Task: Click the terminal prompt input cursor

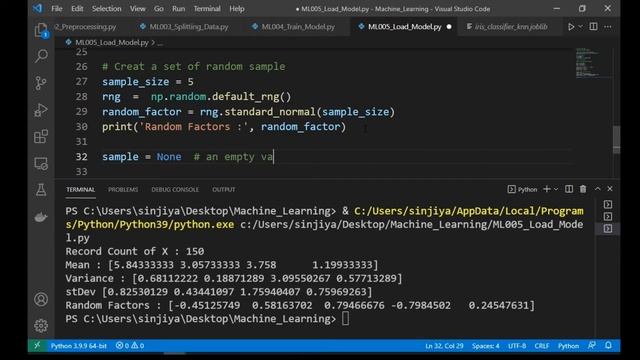Action: click(x=345, y=319)
